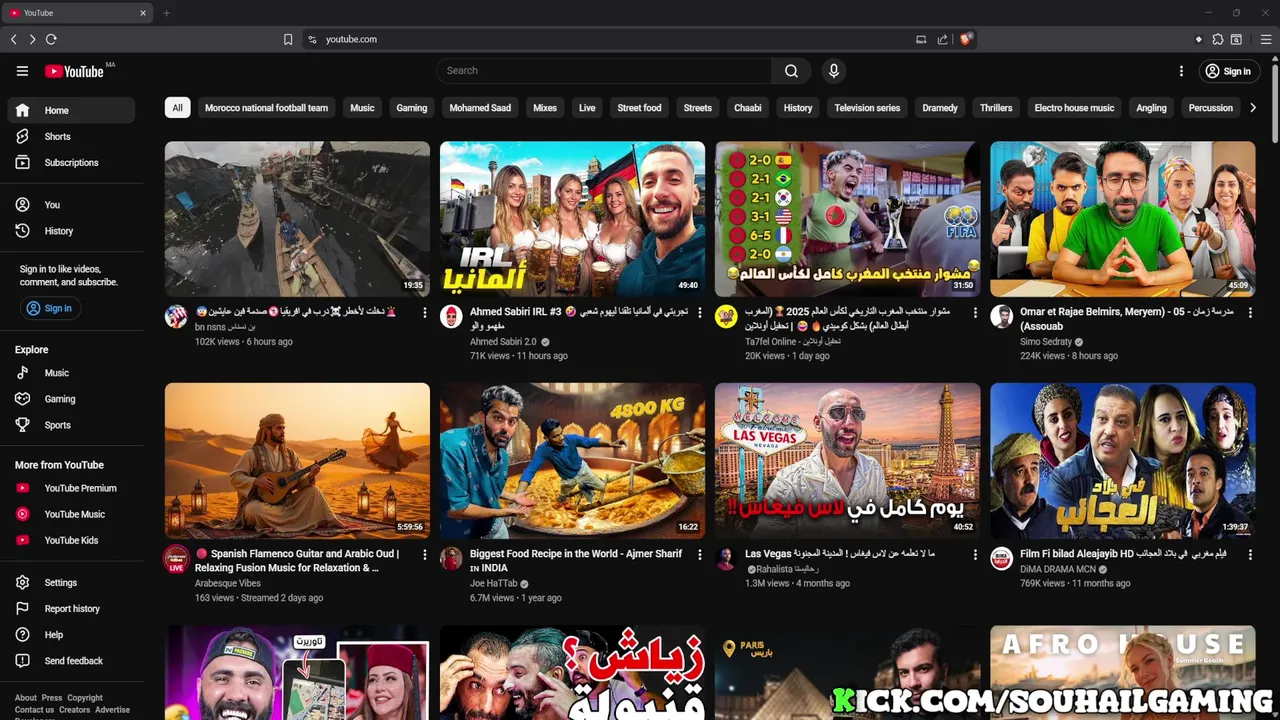Screen dimensions: 1280x720
Task: Select the Street food chip
Action: pos(639,108)
